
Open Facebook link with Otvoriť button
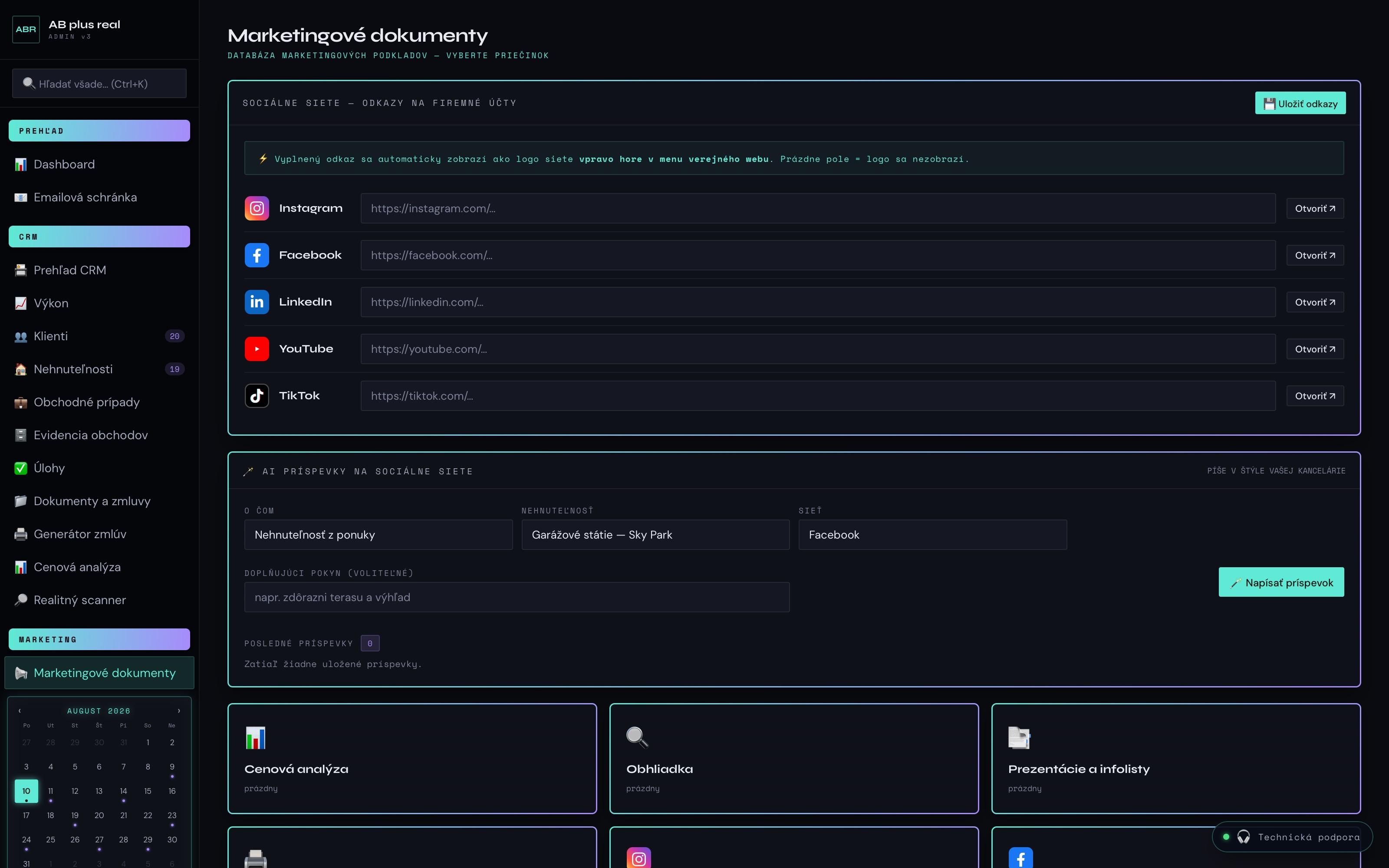[1315, 256]
